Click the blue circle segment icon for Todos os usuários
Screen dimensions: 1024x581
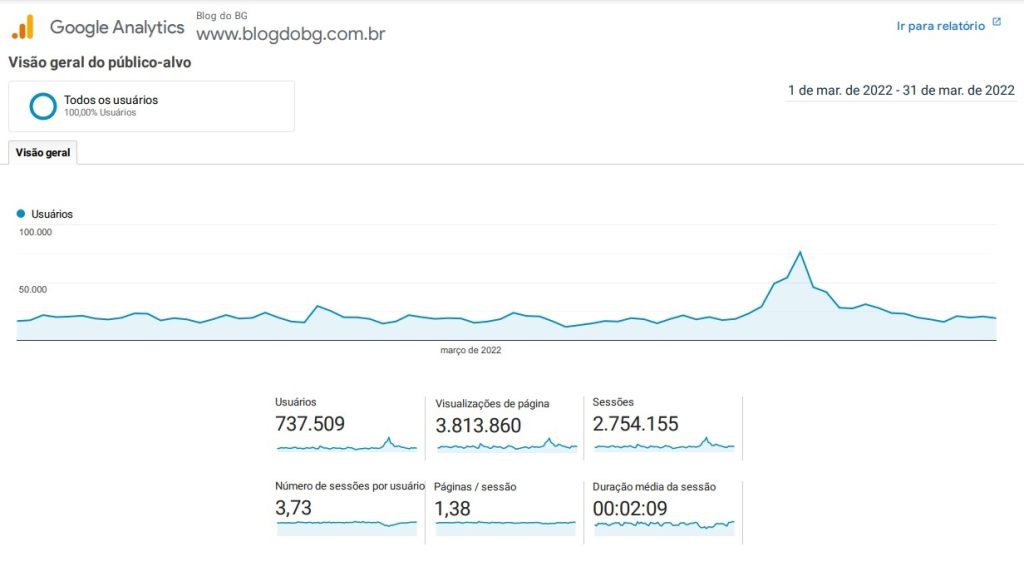43,106
